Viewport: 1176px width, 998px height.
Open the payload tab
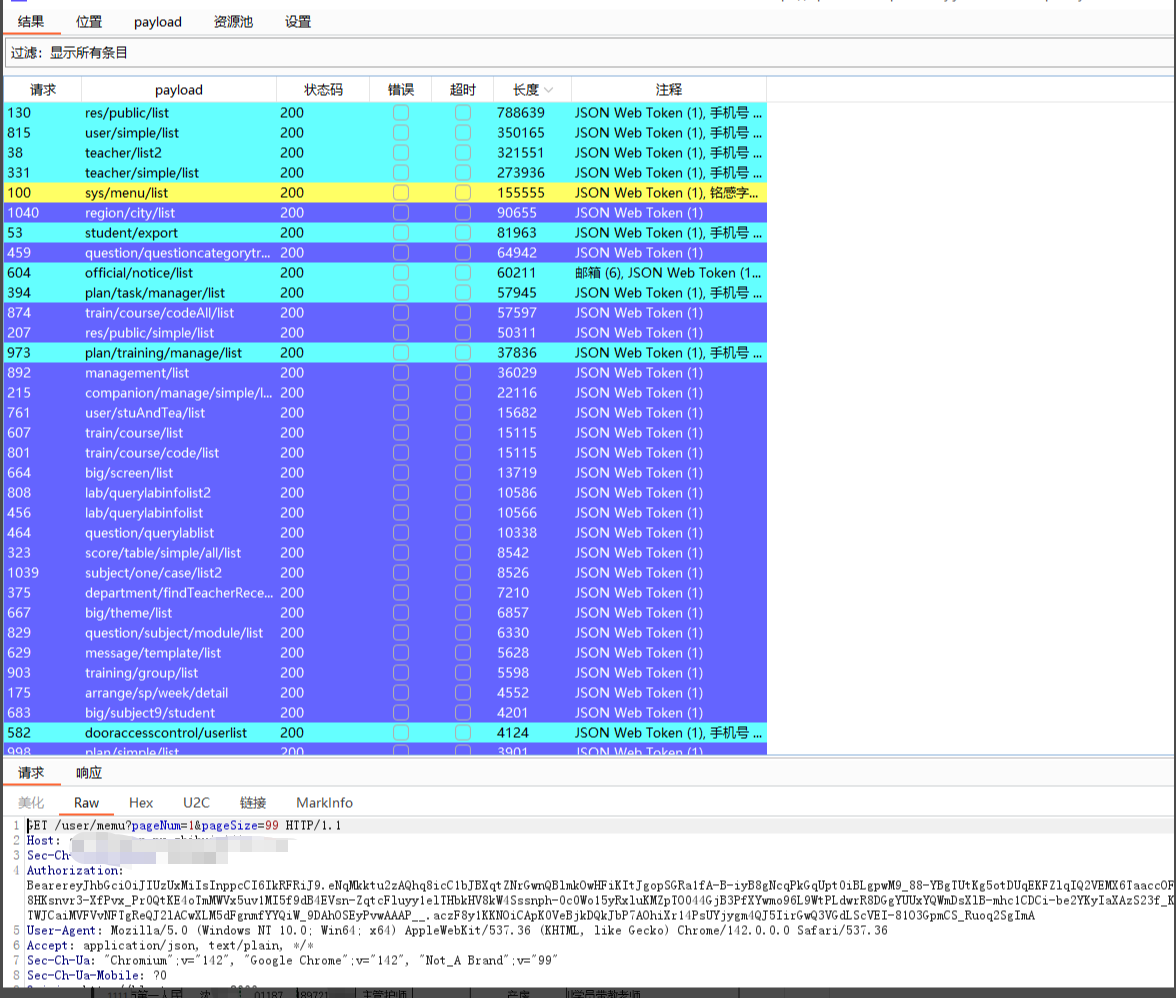point(158,22)
